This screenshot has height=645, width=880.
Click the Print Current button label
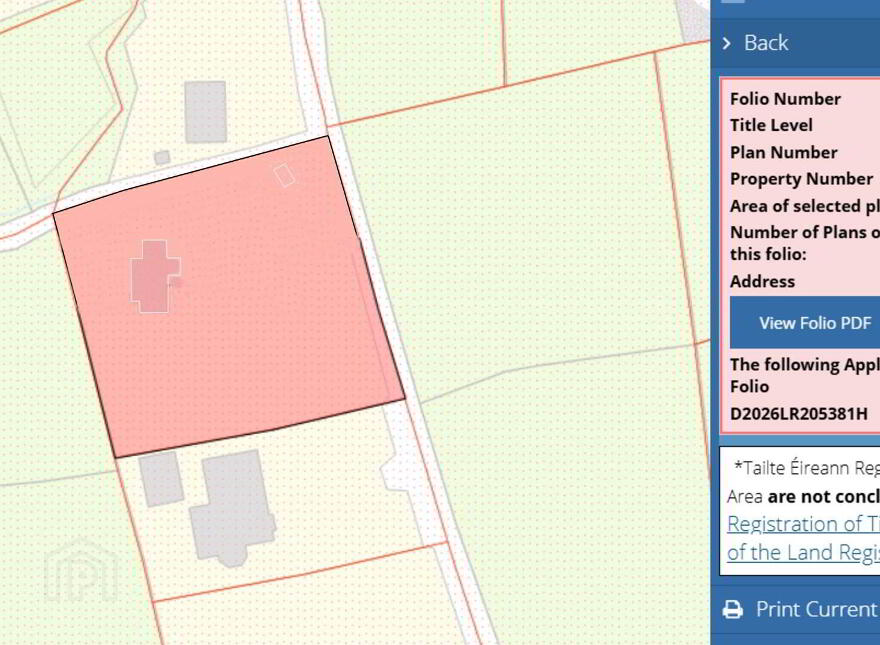818,610
